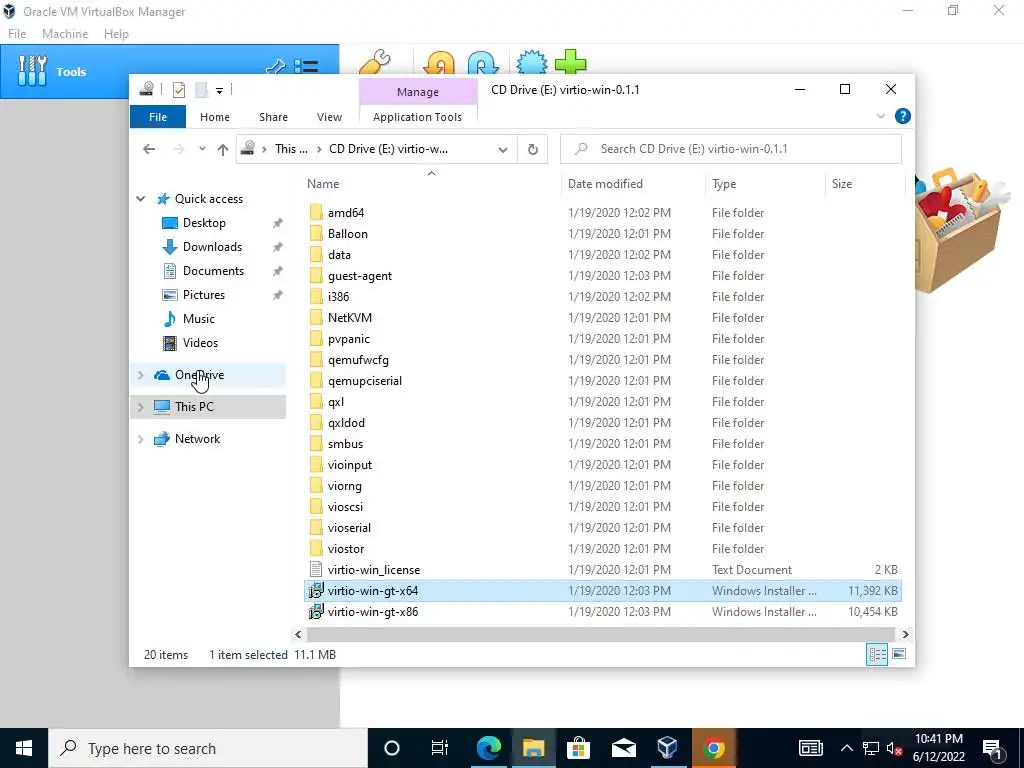Select the NetKVM folder
This screenshot has width=1024, height=768.
pyautogui.click(x=349, y=317)
